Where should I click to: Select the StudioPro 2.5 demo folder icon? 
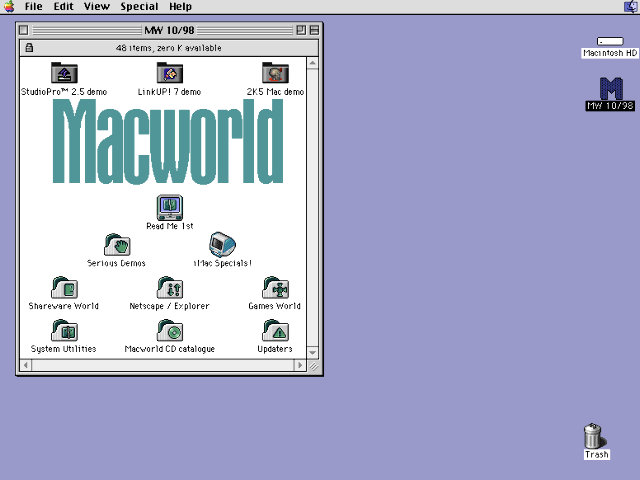click(64, 73)
